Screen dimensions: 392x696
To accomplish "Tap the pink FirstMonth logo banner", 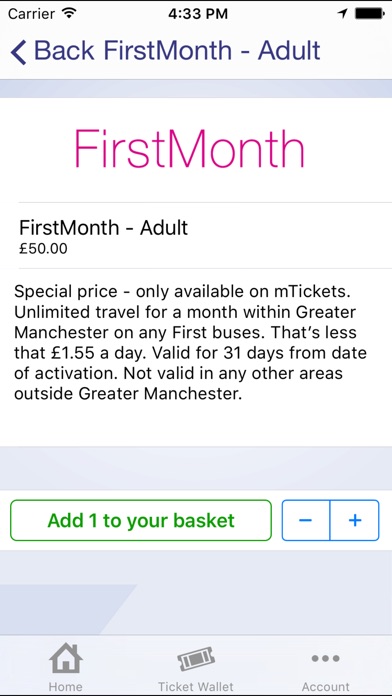I will pyautogui.click(x=189, y=148).
